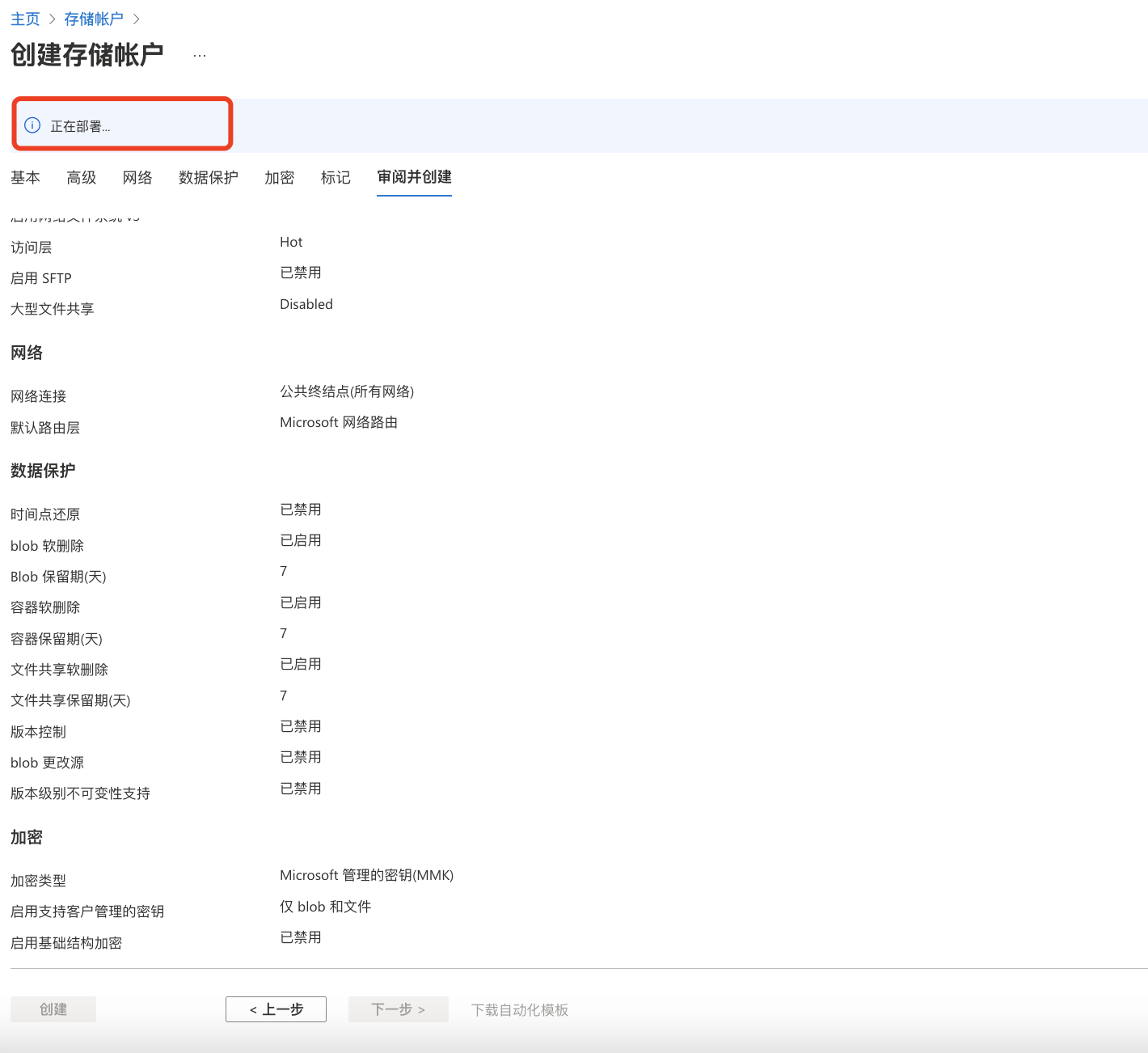Open the 加密 tab
This screenshot has height=1053, width=1148.
click(x=280, y=177)
